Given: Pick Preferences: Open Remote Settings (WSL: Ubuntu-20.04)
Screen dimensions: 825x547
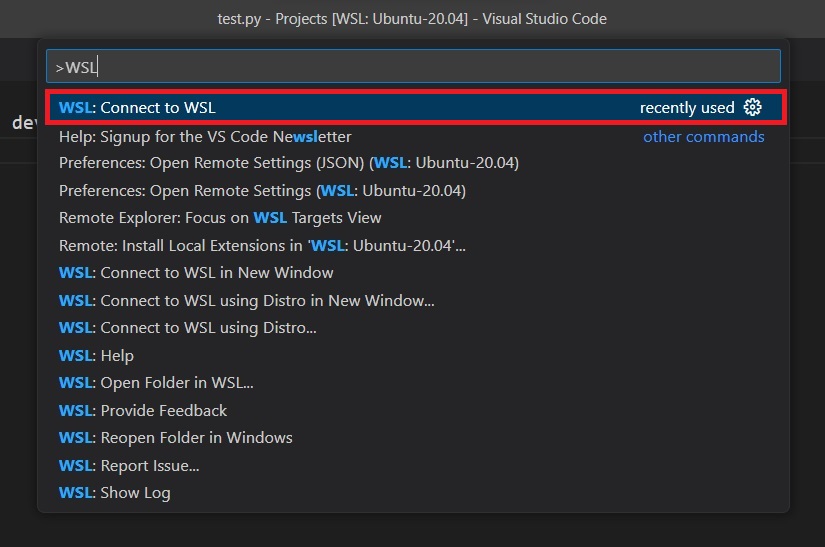Looking at the screenshot, I should pyautogui.click(x=413, y=190).
